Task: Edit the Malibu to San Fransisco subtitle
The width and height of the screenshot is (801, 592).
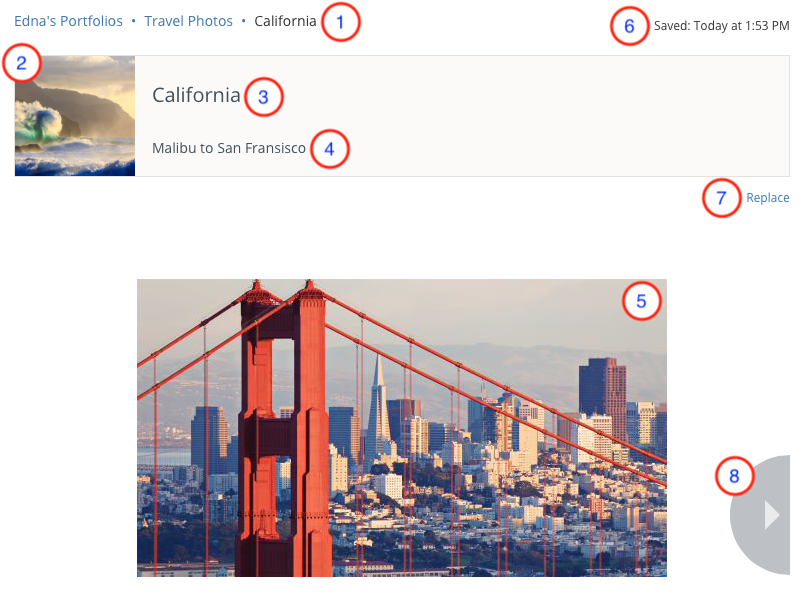Action: (229, 148)
